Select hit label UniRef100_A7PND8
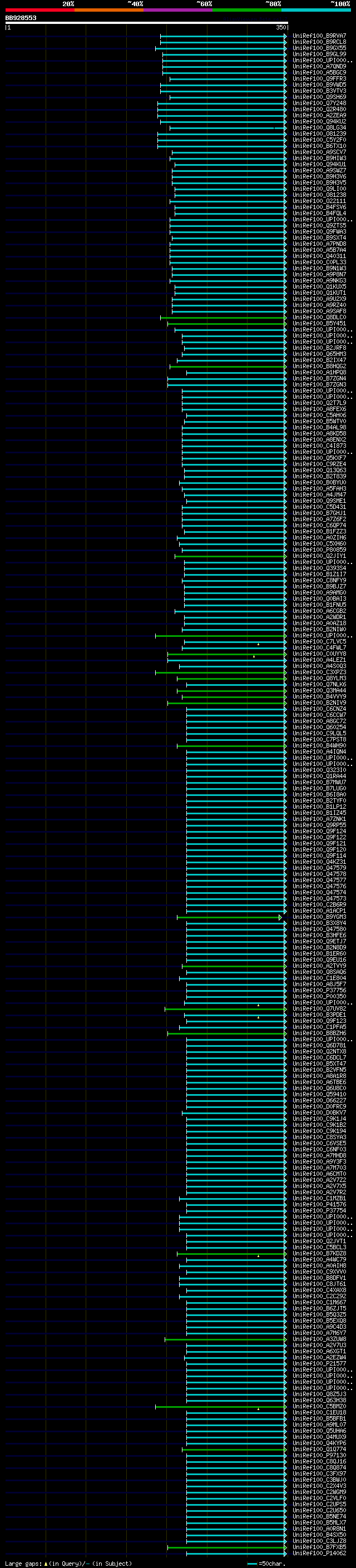The image size is (356, 1568). (x=319, y=244)
